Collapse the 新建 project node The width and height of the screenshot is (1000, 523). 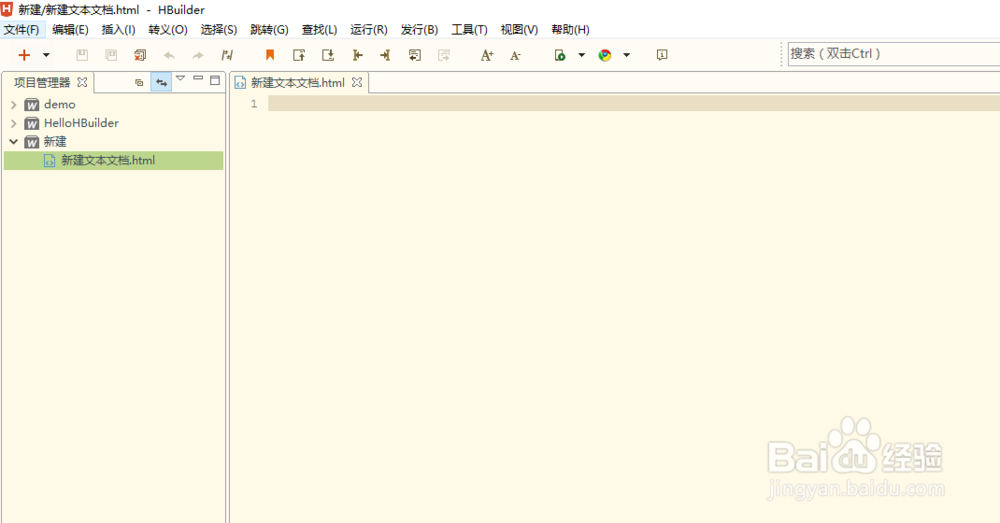pyautogui.click(x=13, y=142)
